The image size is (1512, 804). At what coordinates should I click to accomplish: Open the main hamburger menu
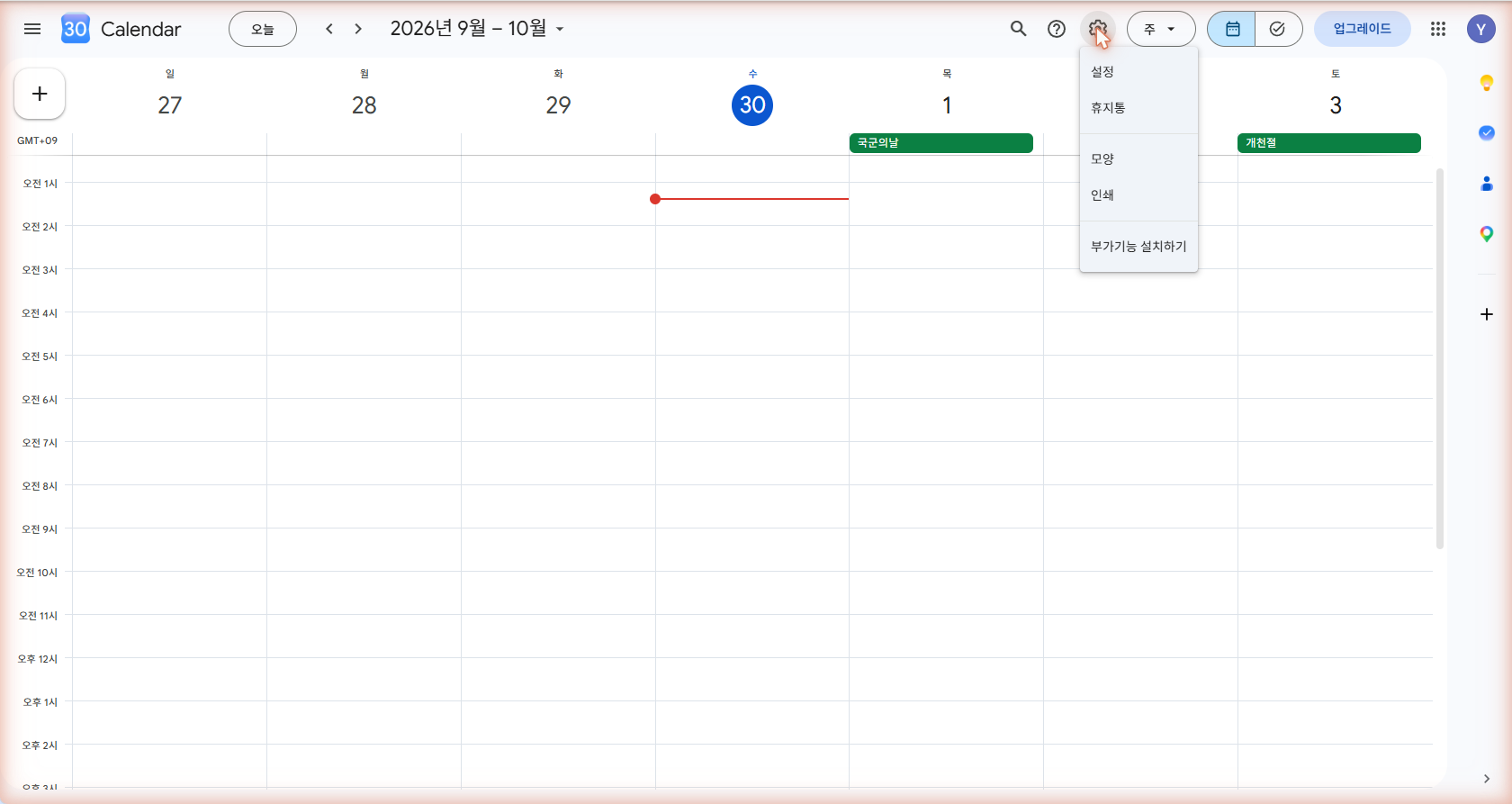32,29
